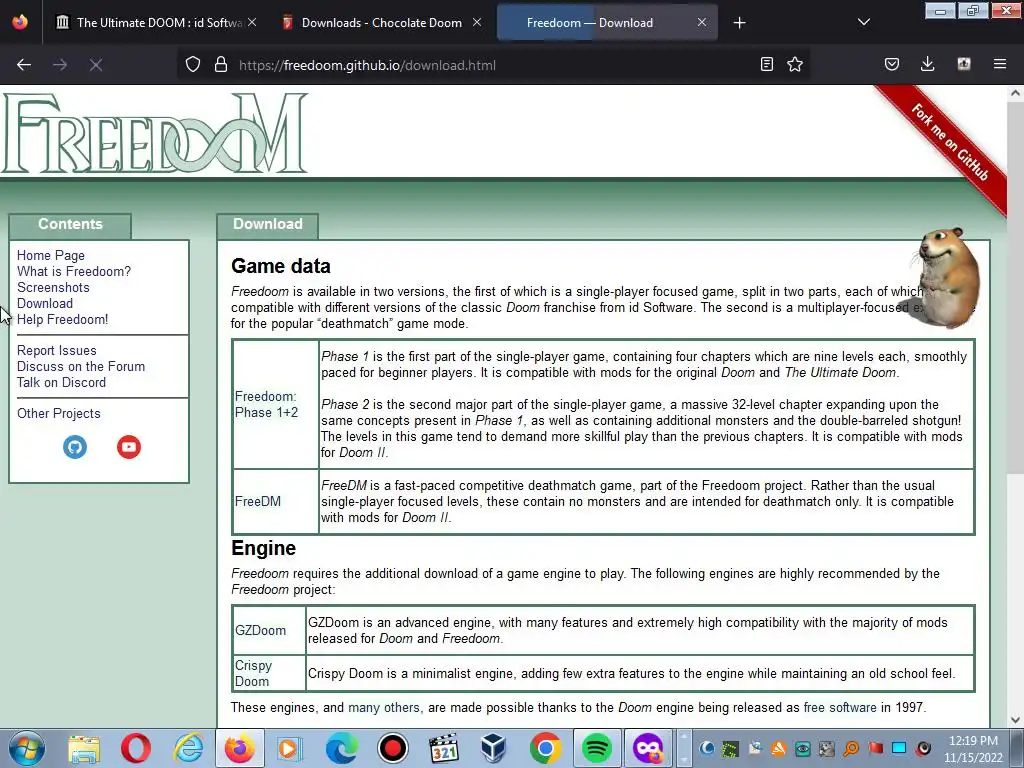Open What is Freedoom? link
The height and width of the screenshot is (768, 1024).
tap(74, 271)
